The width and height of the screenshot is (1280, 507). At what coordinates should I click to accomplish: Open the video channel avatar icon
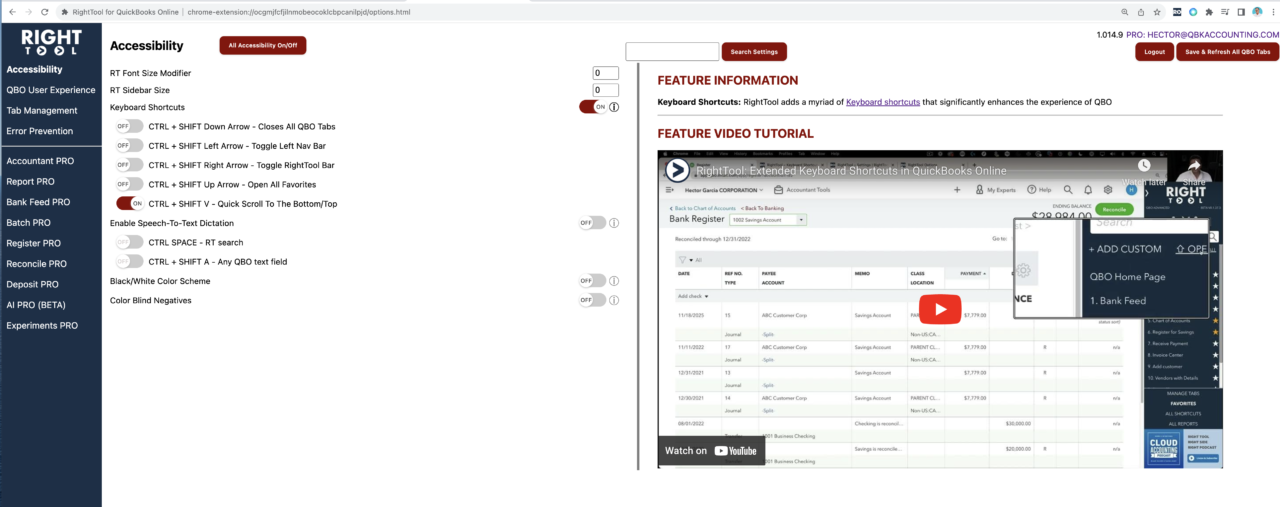(677, 170)
